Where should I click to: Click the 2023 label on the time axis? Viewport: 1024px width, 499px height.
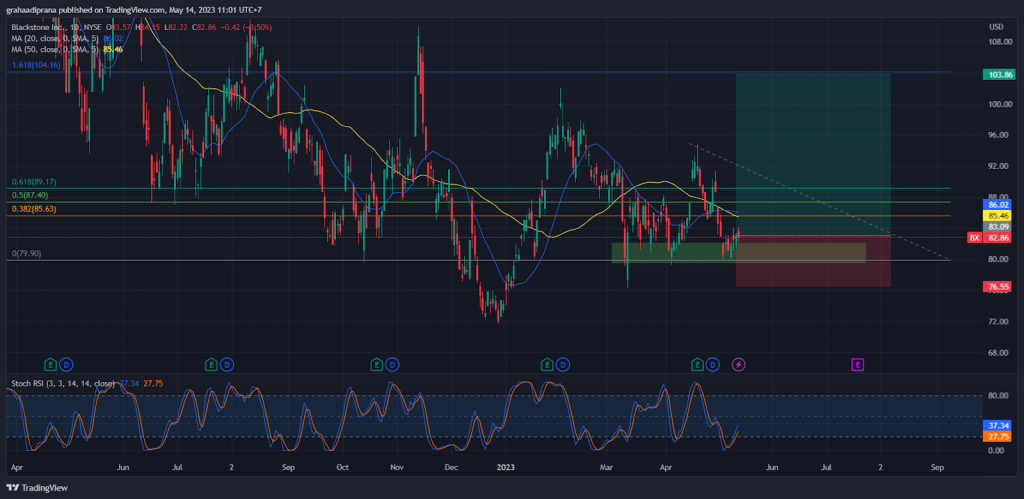pos(505,468)
